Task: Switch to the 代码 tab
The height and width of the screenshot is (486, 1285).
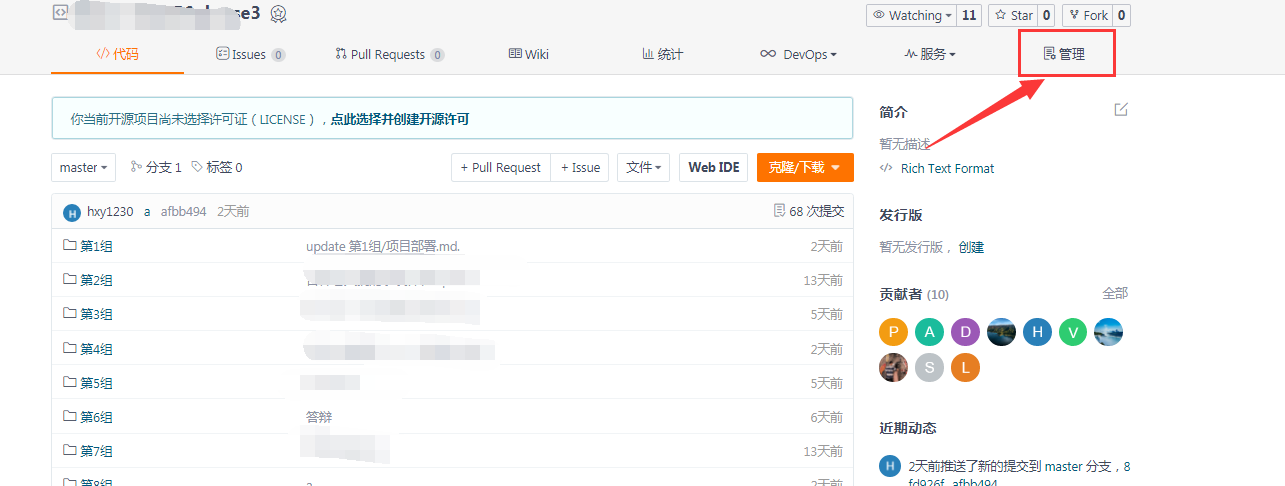Action: coord(117,54)
